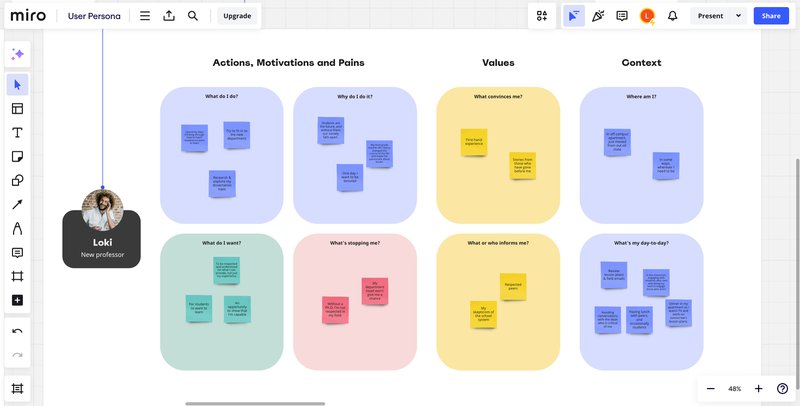Screen dimensions: 800x406
Task: Toggle the Reactions party popper icon
Action: [598, 16]
